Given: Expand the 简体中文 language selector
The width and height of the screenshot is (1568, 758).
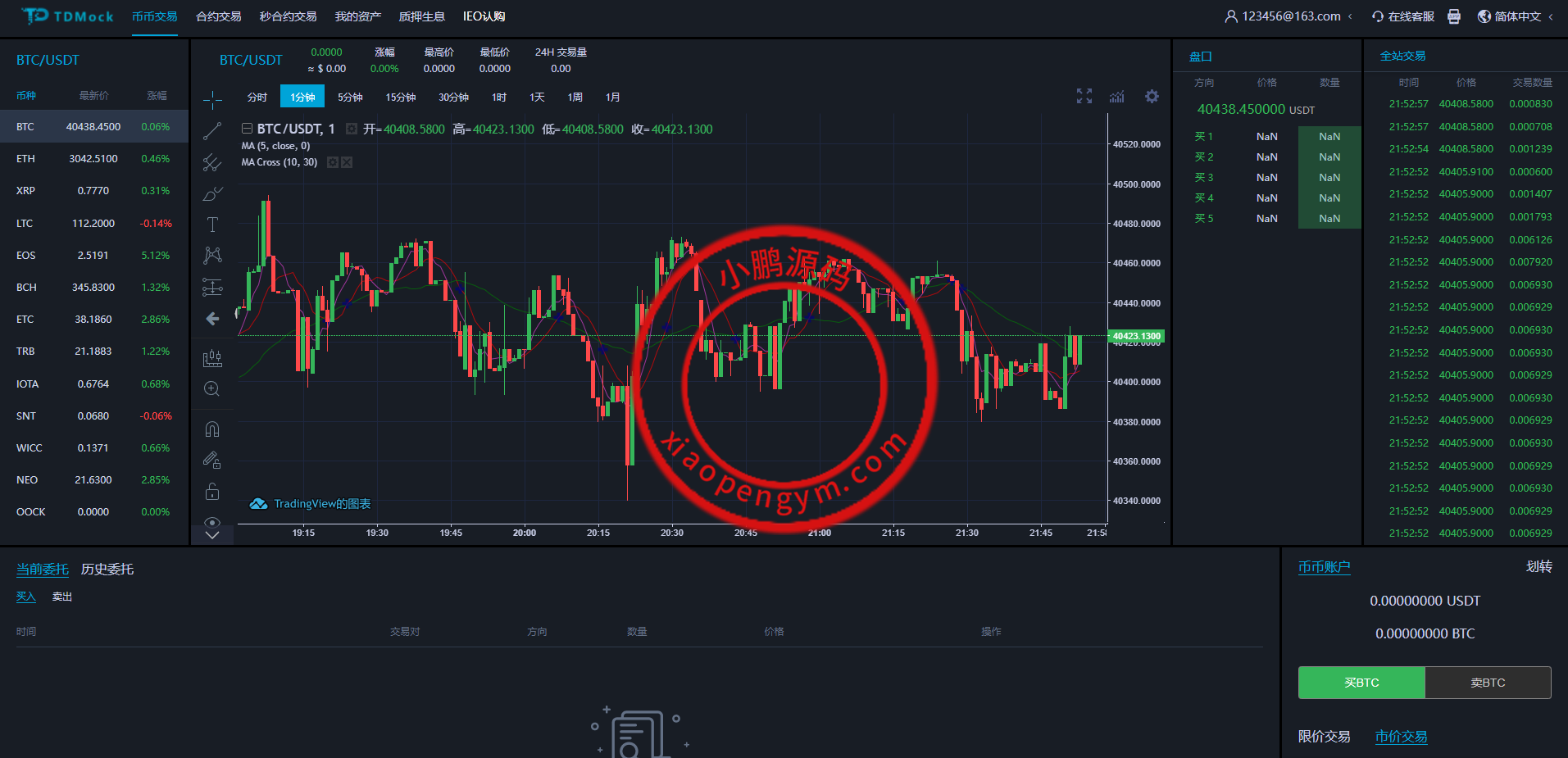Looking at the screenshot, I should point(1516,16).
